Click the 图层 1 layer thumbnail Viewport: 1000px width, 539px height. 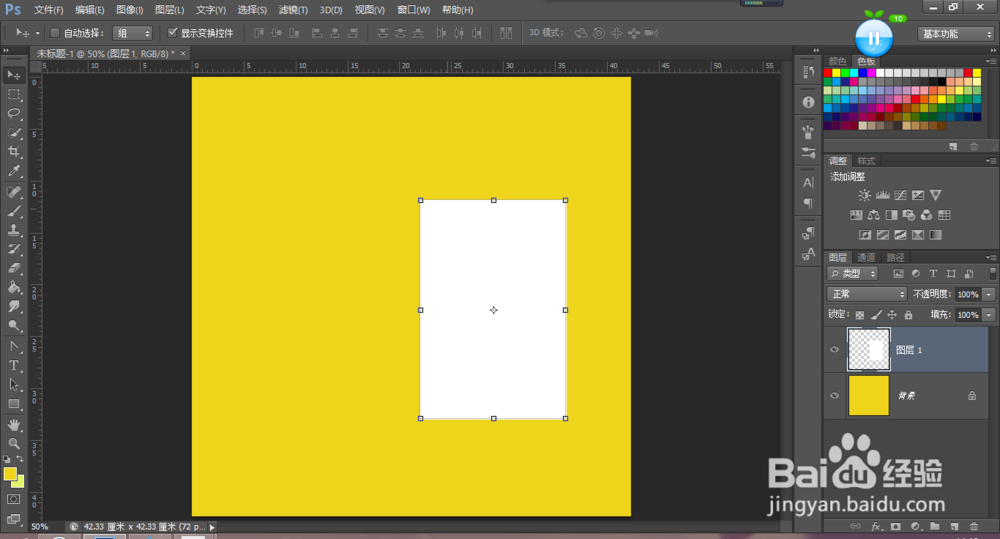tap(869, 350)
